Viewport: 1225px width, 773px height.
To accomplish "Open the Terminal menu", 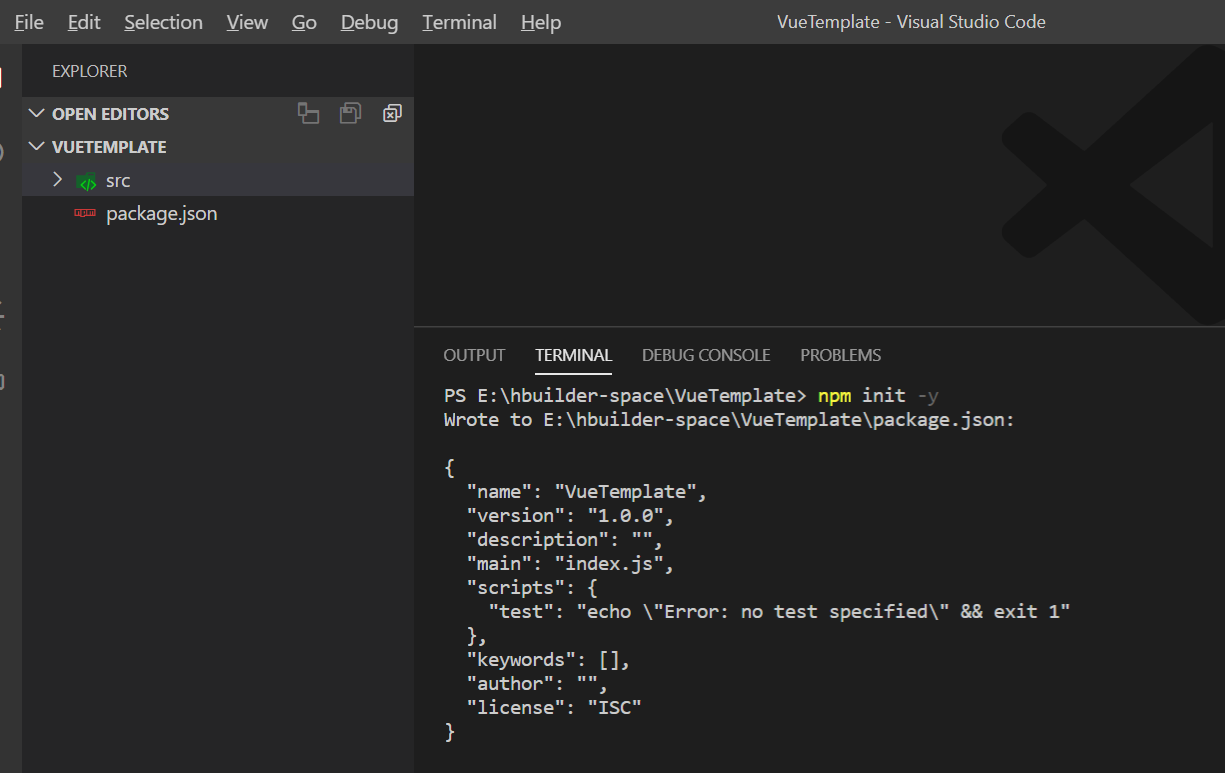I will coord(459,22).
